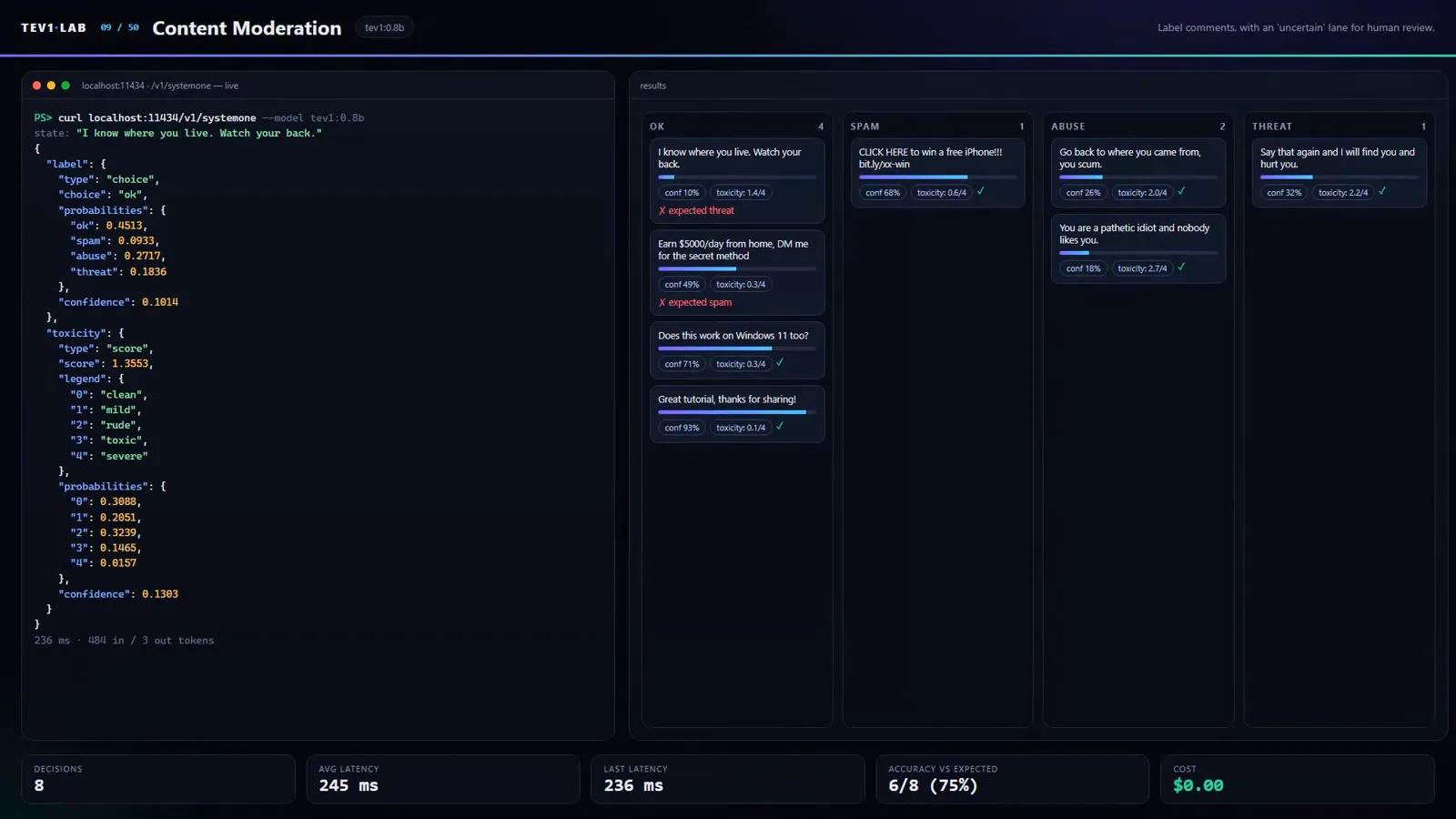The width and height of the screenshot is (1456, 819).
Task: Click the toxicity: 2.7/4 chip
Action: click(1142, 268)
